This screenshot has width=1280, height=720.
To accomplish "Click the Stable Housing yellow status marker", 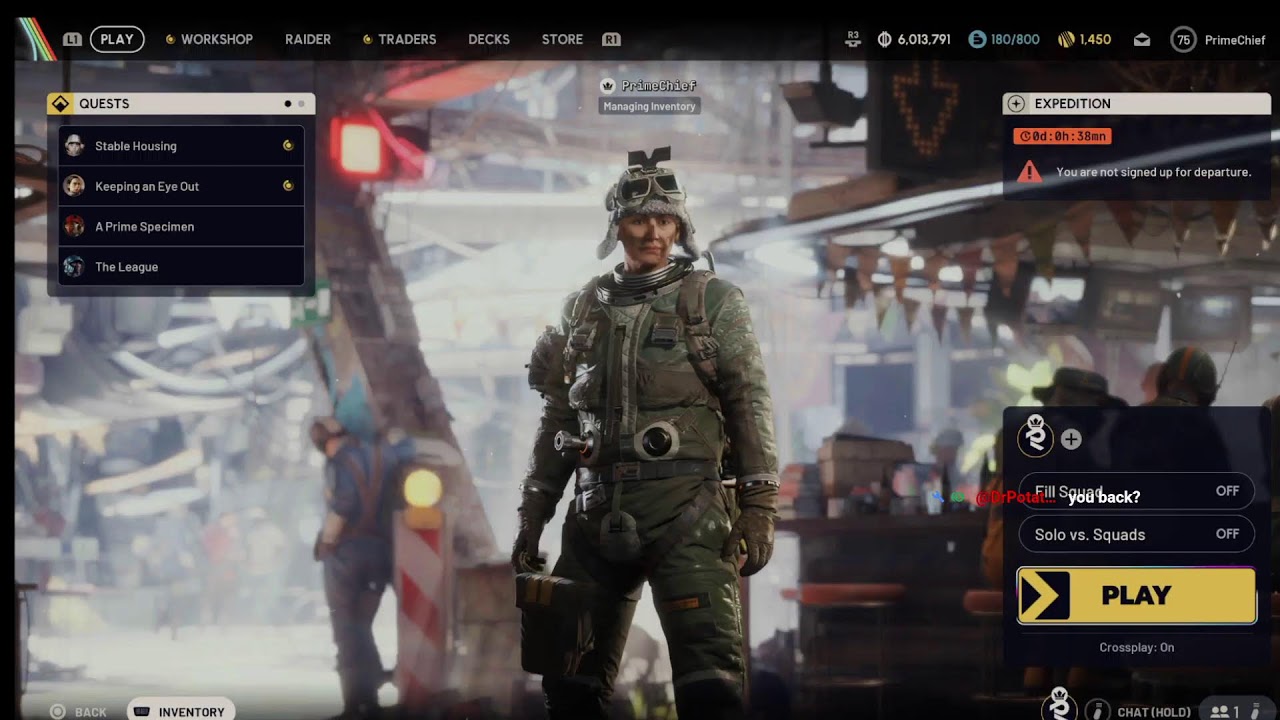I will point(288,146).
